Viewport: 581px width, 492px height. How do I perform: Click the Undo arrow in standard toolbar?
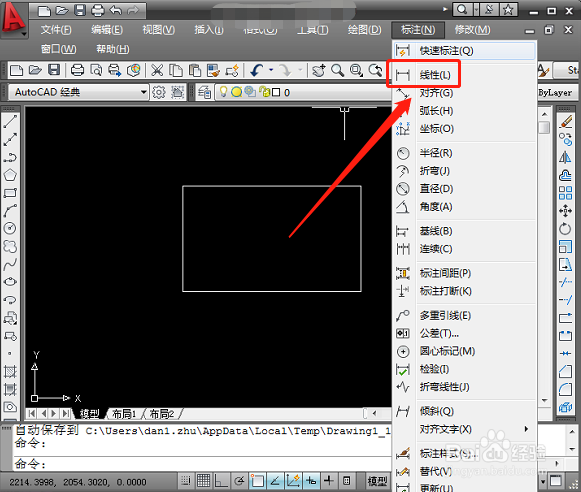click(256, 70)
